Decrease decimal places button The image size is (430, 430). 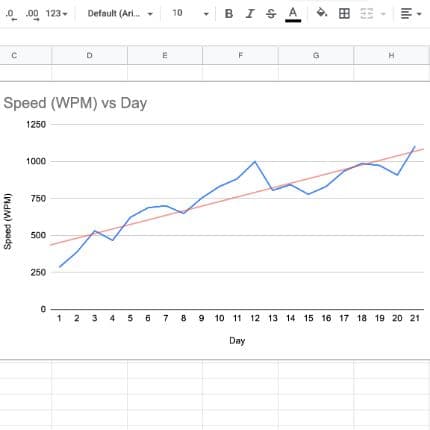(11, 14)
